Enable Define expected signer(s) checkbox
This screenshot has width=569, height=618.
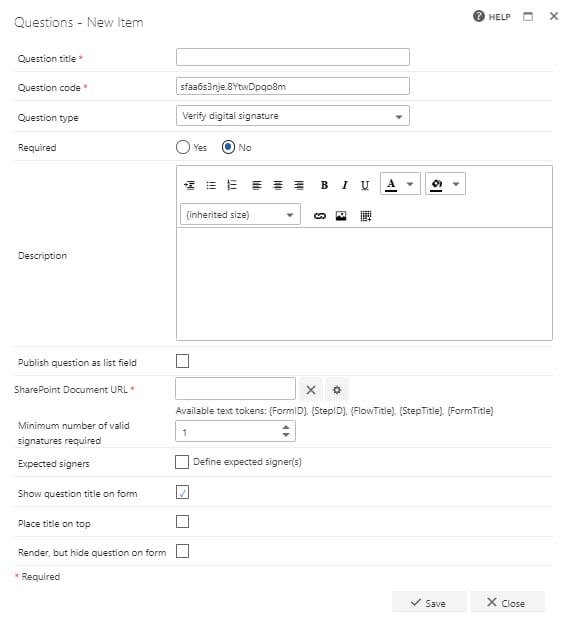(182, 462)
